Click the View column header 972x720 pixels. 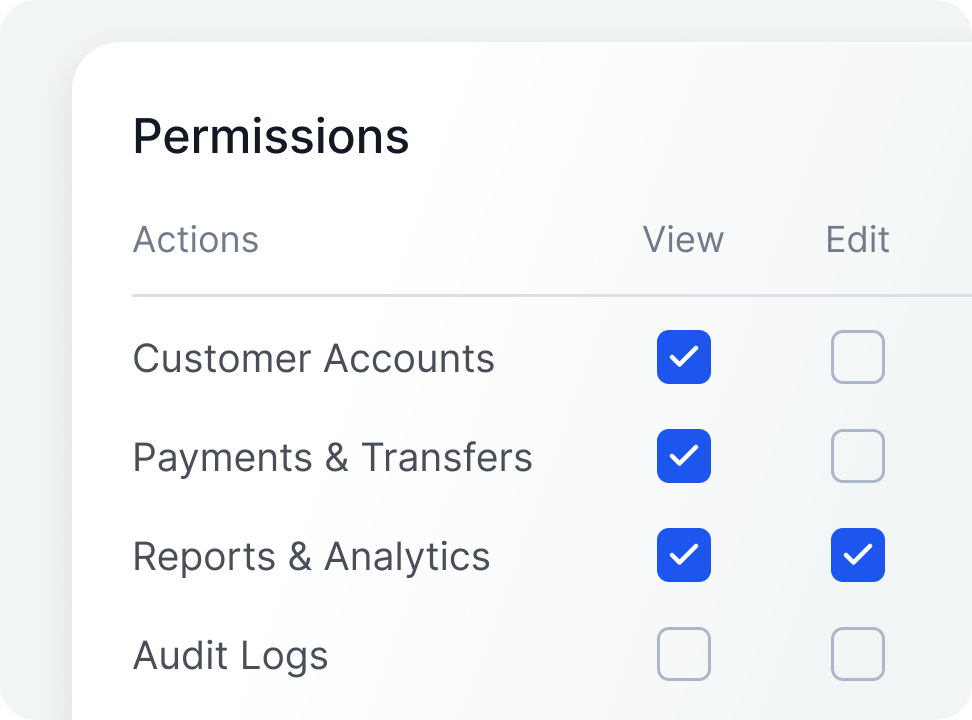click(x=683, y=240)
